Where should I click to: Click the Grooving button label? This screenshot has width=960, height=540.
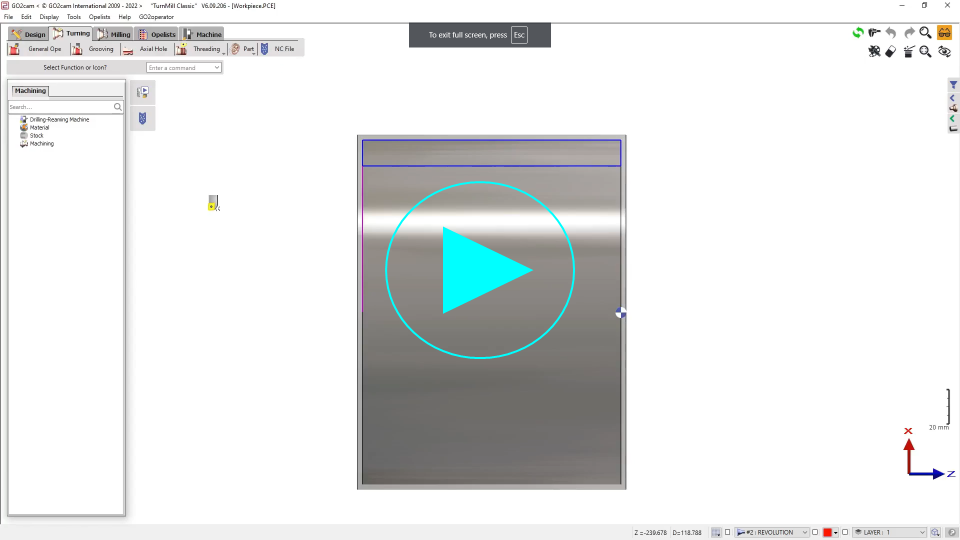pyautogui.click(x=101, y=49)
